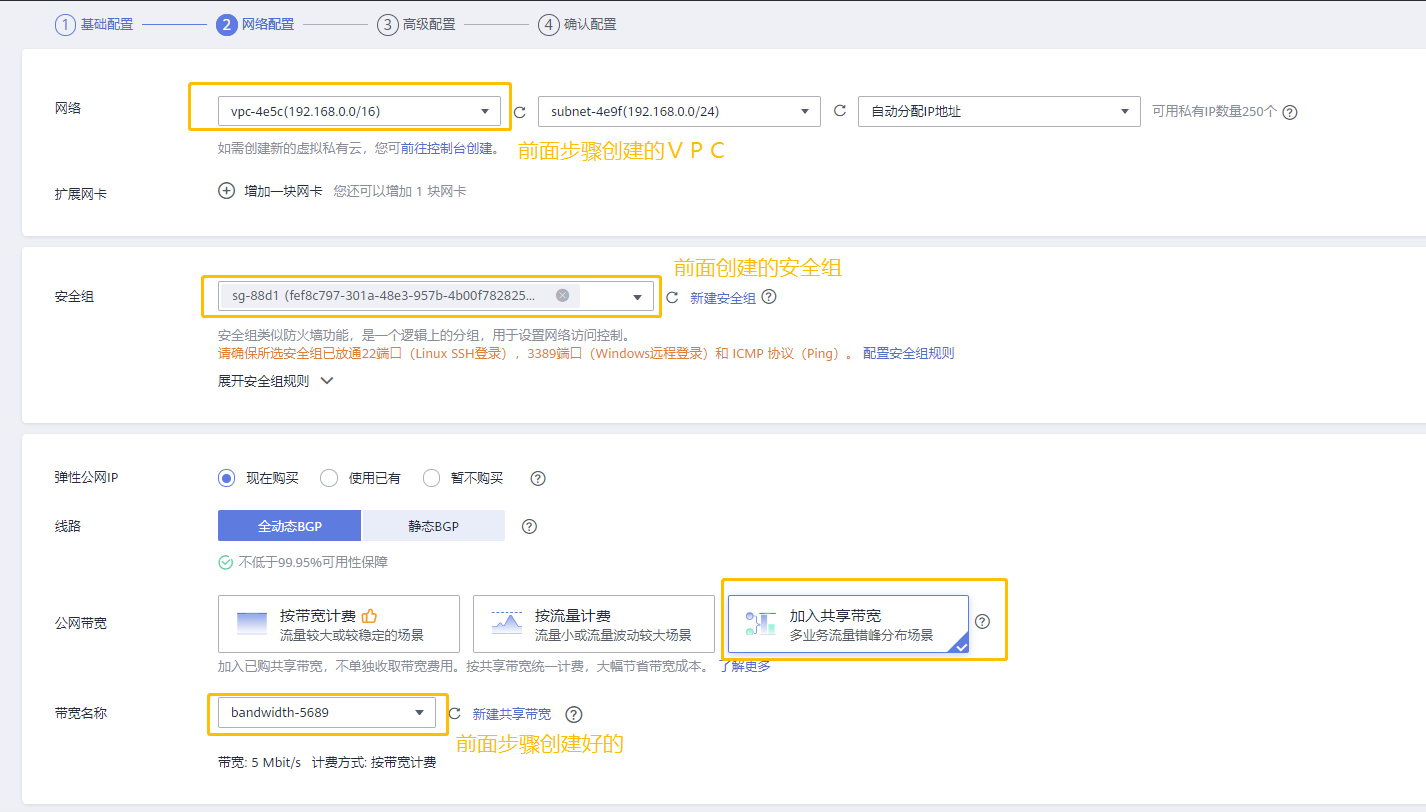Go to step 4 确认配置
Image resolution: width=1426 pixels, height=812 pixels.
pos(577,24)
